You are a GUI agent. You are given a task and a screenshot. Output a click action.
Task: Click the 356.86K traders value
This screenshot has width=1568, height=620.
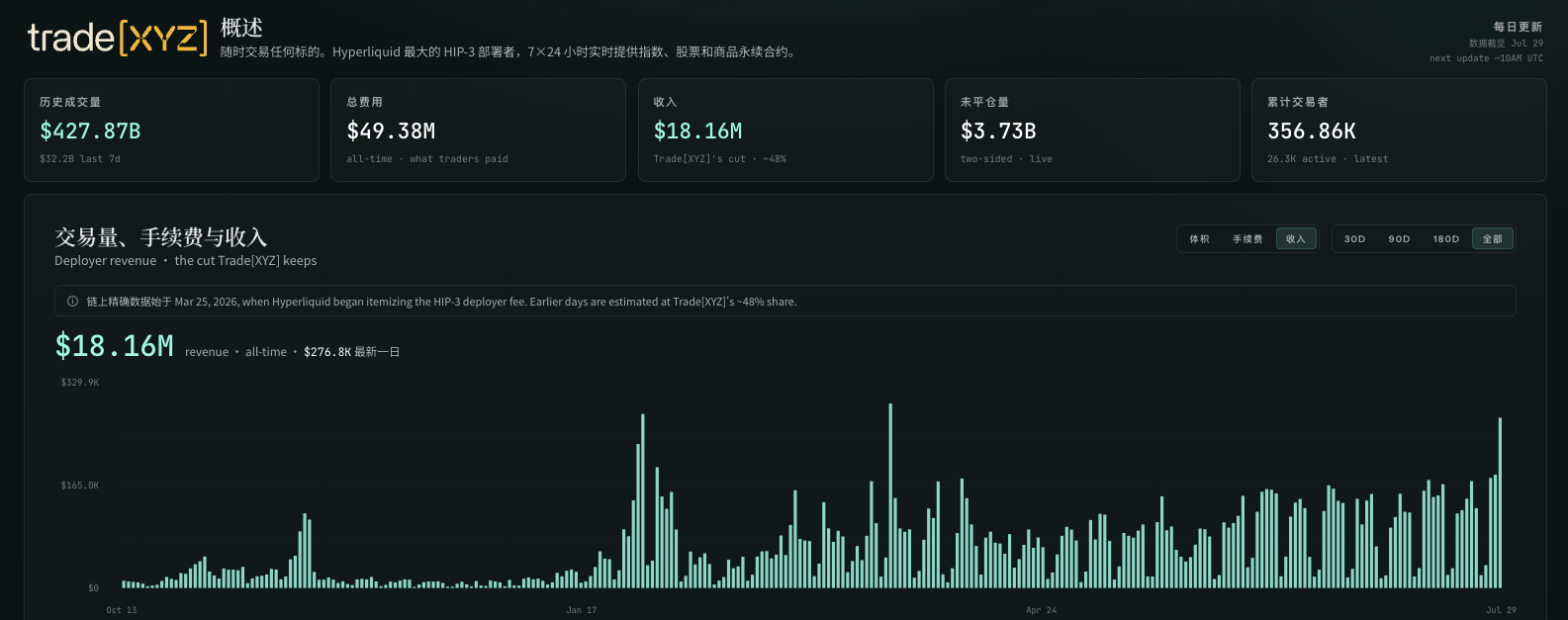tap(1312, 131)
